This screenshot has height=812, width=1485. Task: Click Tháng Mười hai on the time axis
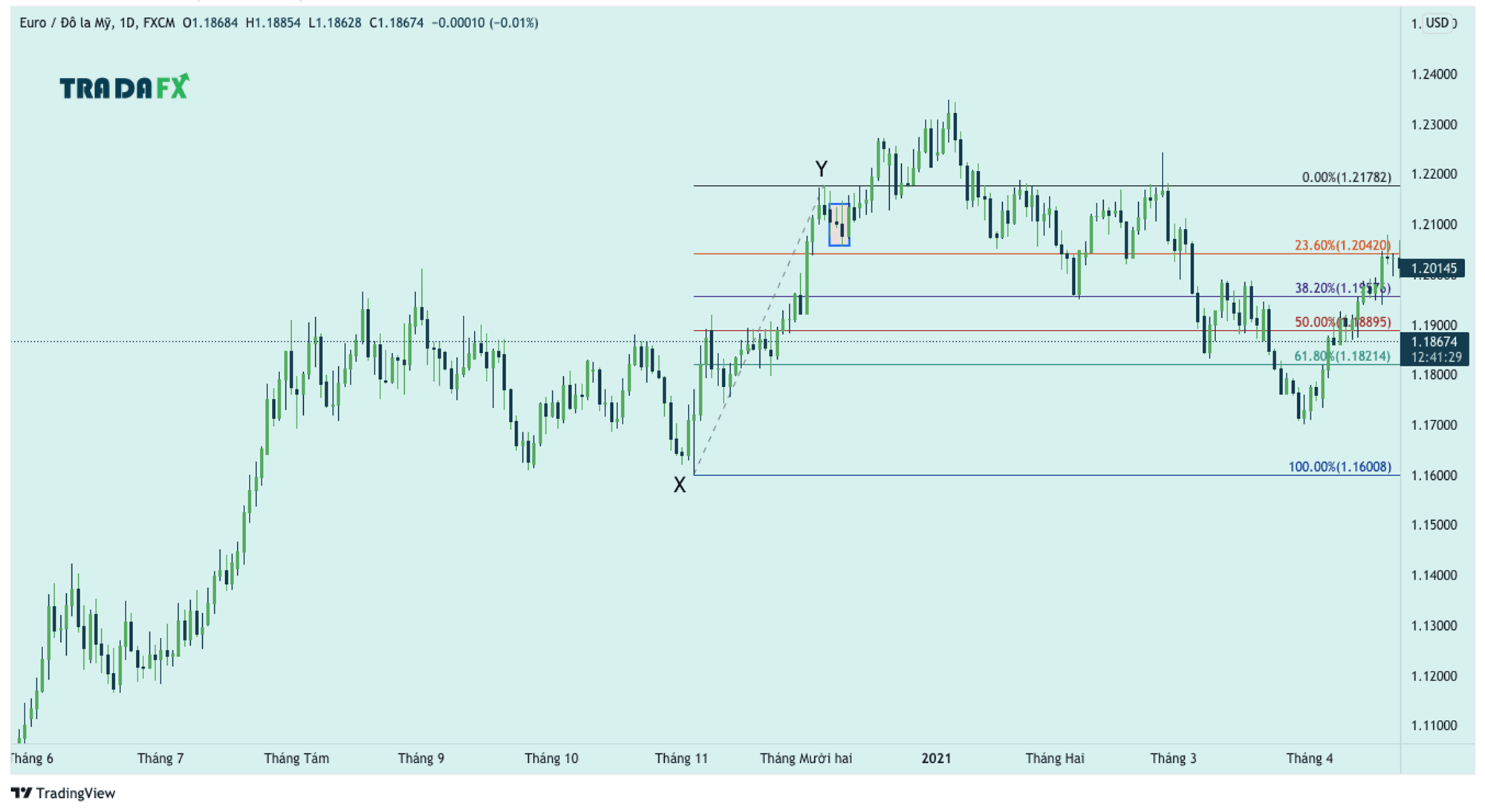coord(805,758)
